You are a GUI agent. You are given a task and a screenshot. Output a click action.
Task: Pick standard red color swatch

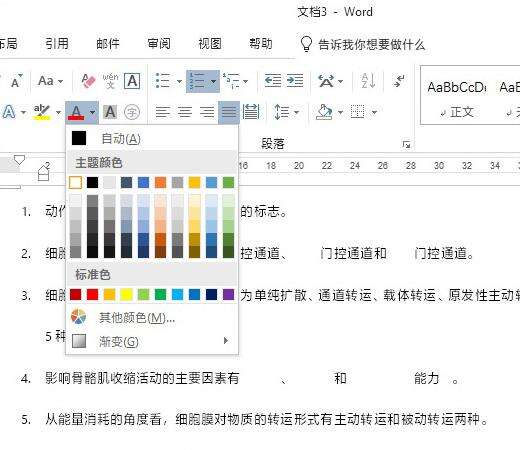(x=92, y=295)
